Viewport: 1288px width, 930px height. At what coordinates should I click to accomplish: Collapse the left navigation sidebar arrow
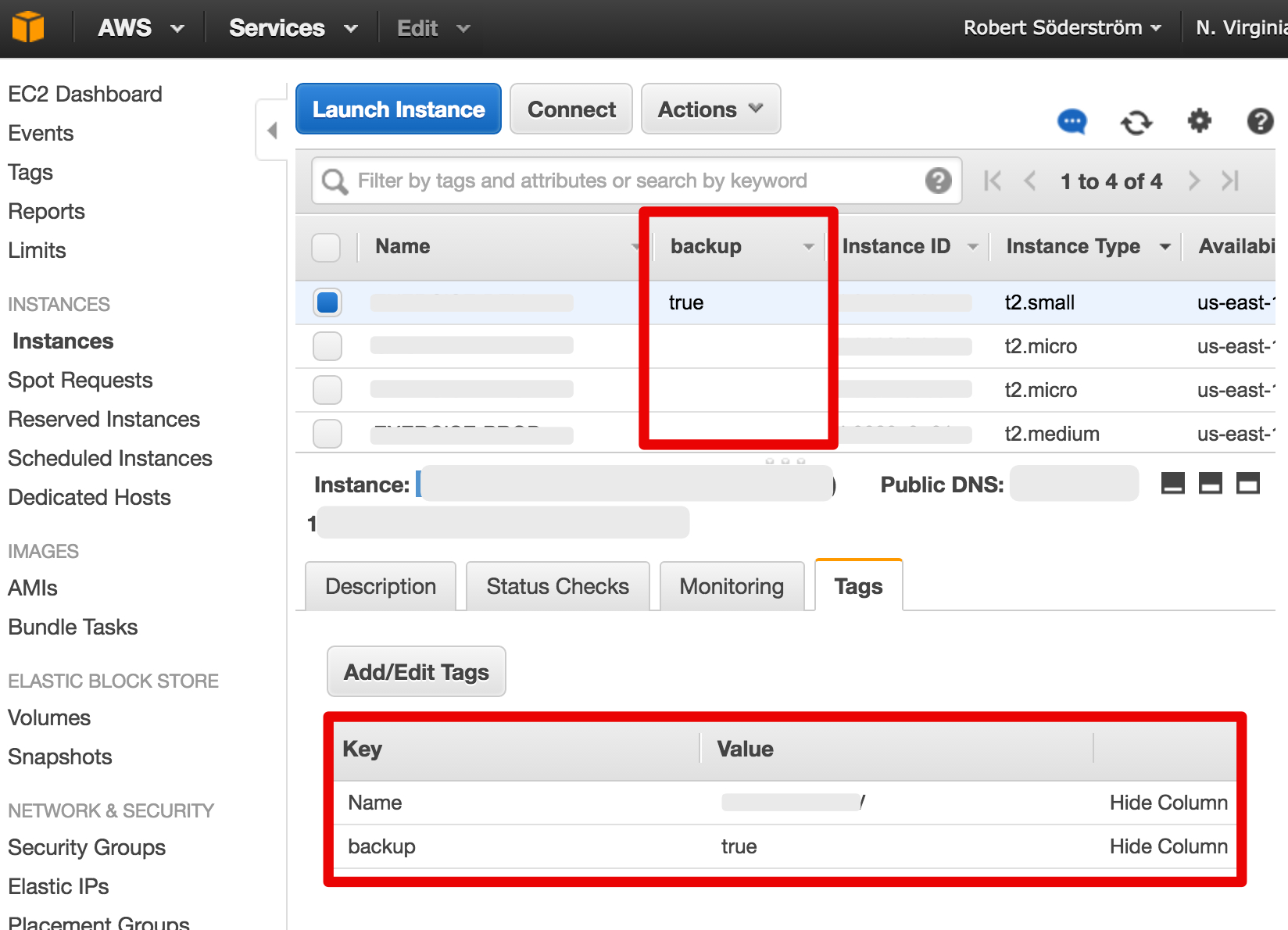pyautogui.click(x=272, y=130)
